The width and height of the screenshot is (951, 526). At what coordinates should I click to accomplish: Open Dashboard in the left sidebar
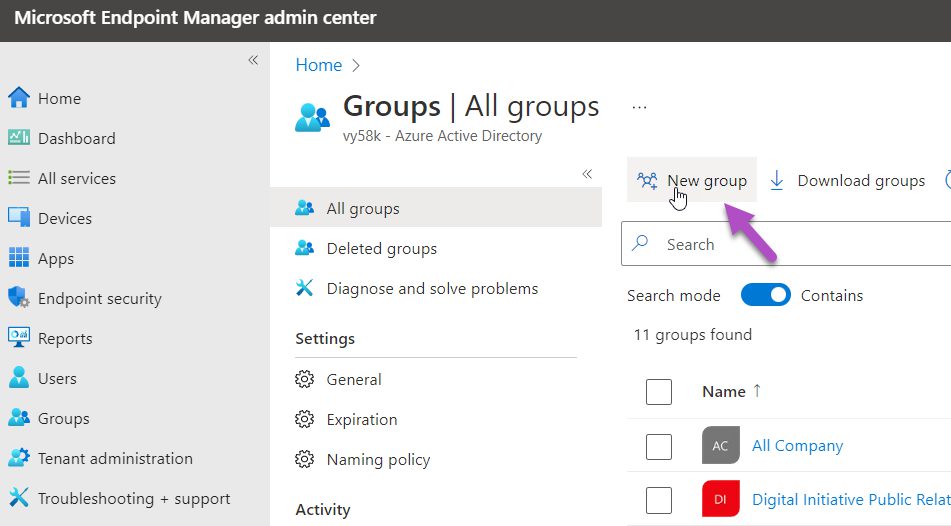click(x=76, y=138)
